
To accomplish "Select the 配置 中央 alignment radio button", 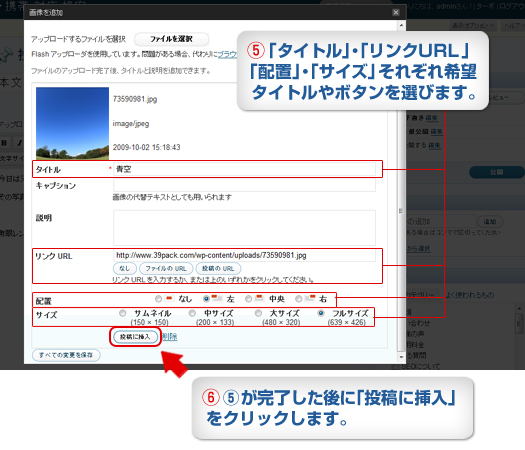I will click(248, 299).
